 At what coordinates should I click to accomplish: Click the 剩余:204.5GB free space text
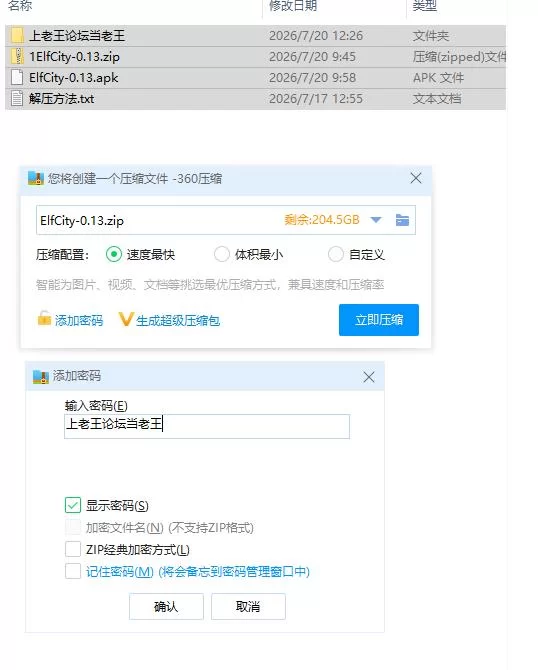coord(322,220)
